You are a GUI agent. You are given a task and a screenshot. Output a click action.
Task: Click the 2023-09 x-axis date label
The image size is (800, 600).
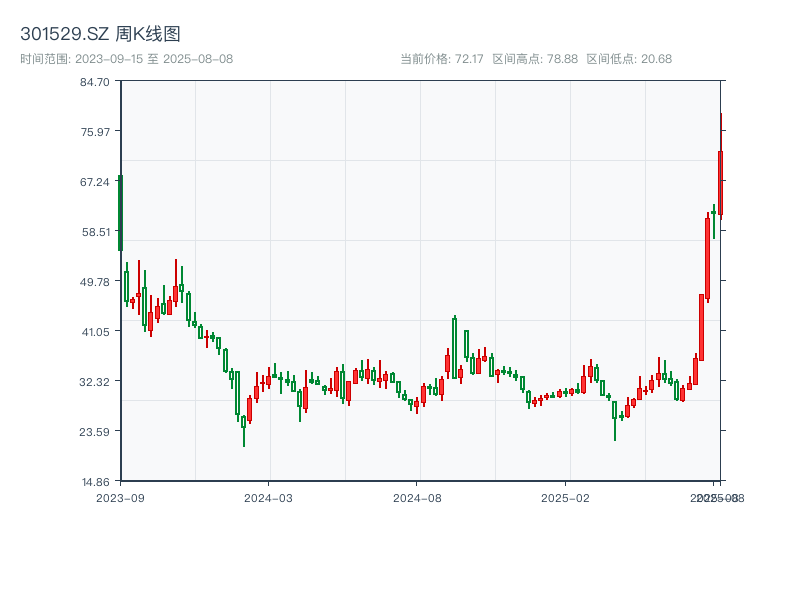120,497
